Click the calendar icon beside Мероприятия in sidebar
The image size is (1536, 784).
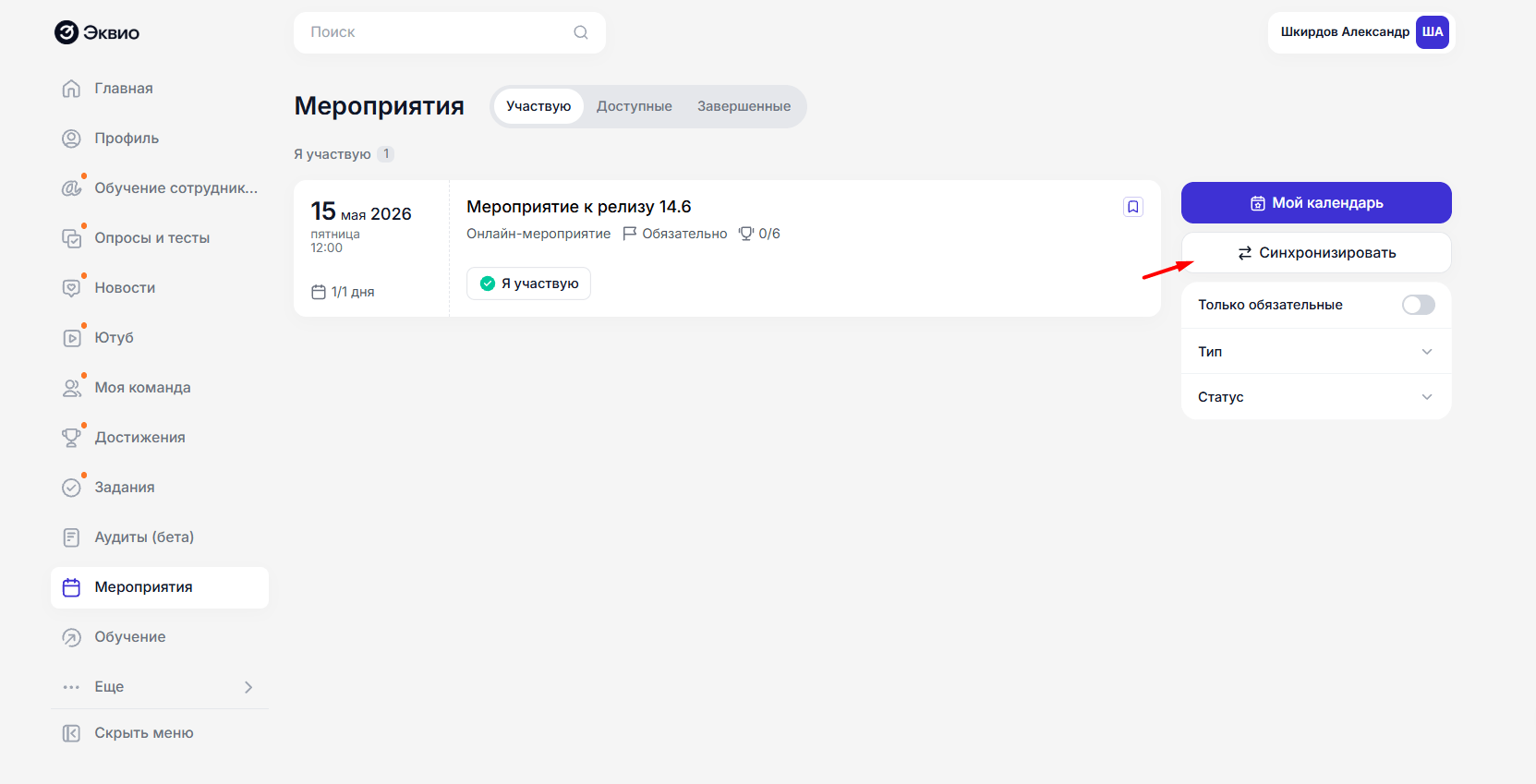pyautogui.click(x=71, y=587)
